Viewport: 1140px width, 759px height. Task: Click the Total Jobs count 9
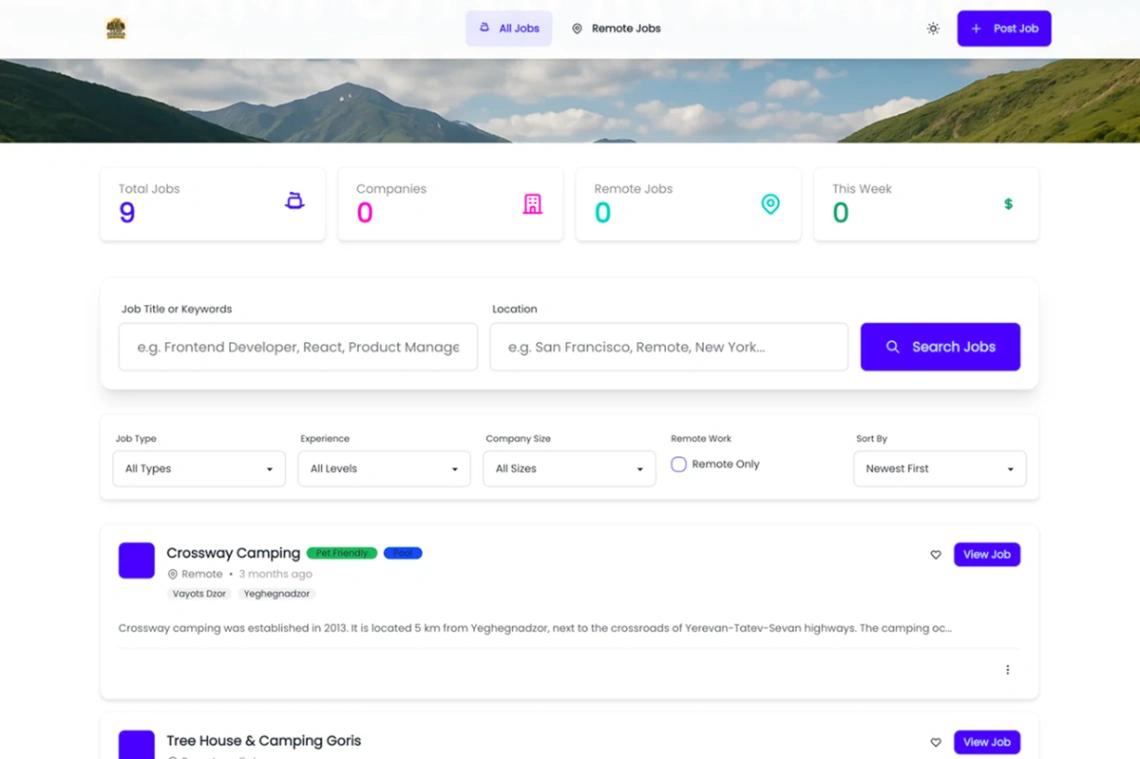pos(127,213)
